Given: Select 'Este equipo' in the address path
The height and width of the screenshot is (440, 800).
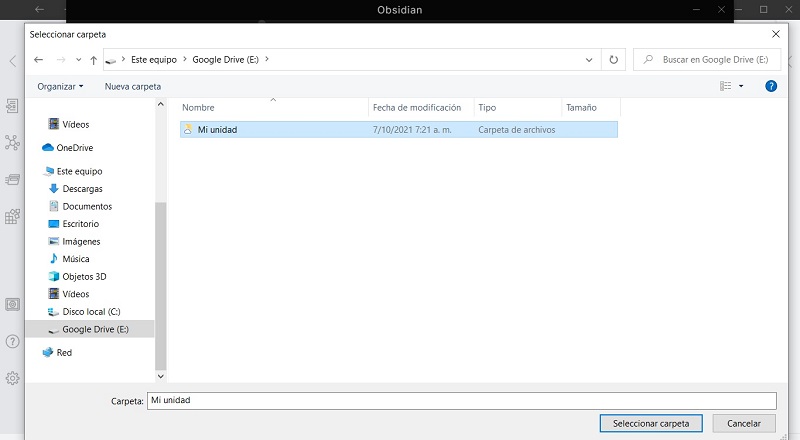Looking at the screenshot, I should click(x=154, y=60).
